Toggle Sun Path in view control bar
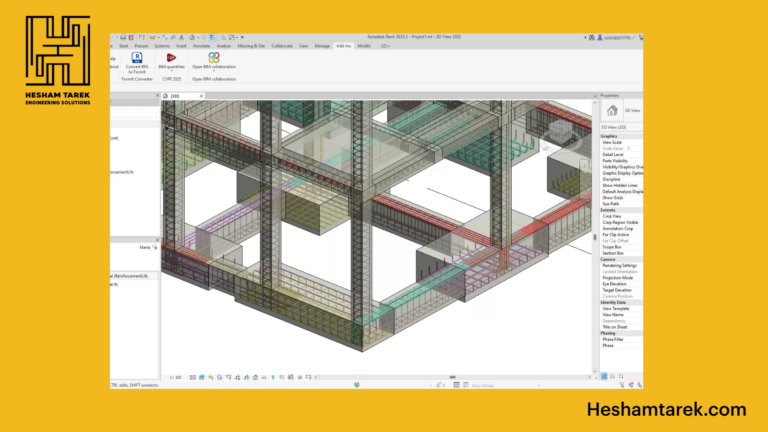Image resolution: width=768 pixels, height=432 pixels. click(211, 377)
